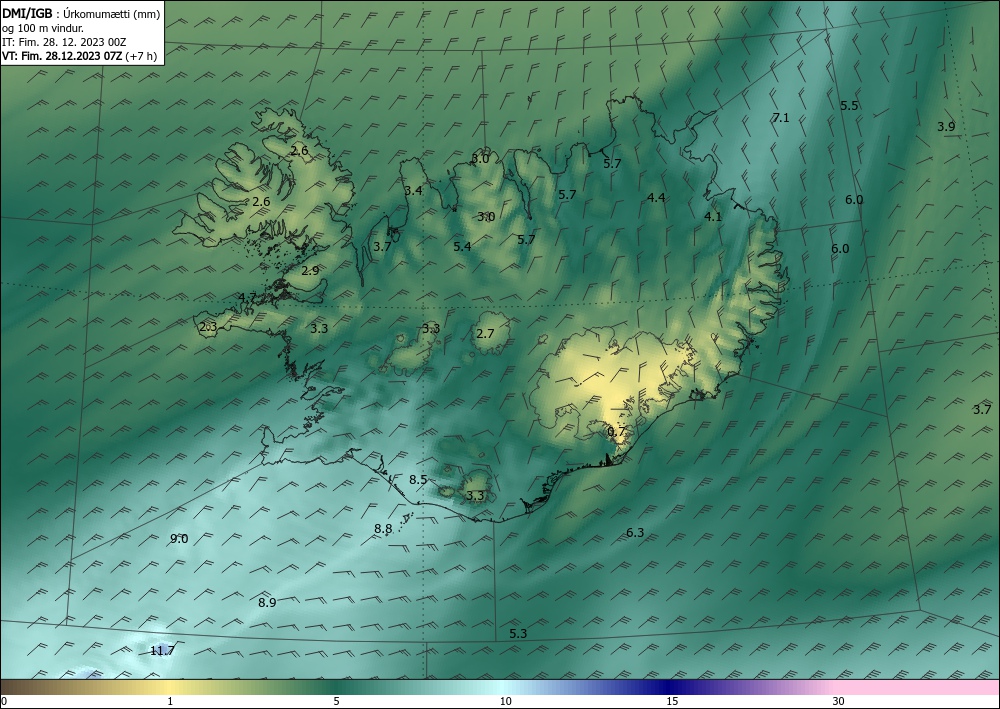Viewport: 1000px width, 709px height.
Task: Click the title text "DMI/IGB : Úrkomumætti (mm)"
Action: point(81,13)
